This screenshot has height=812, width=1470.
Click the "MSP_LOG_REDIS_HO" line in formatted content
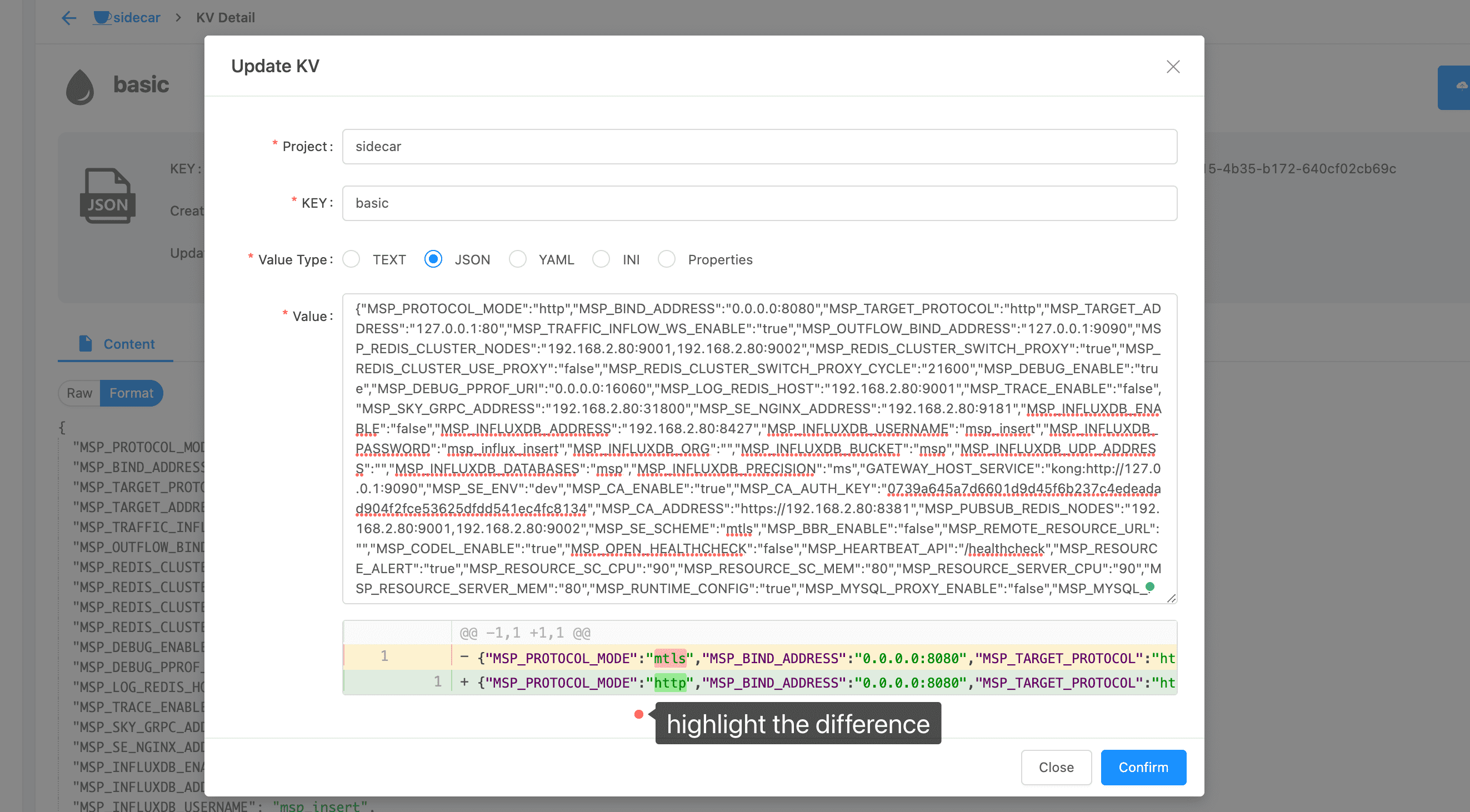click(139, 687)
